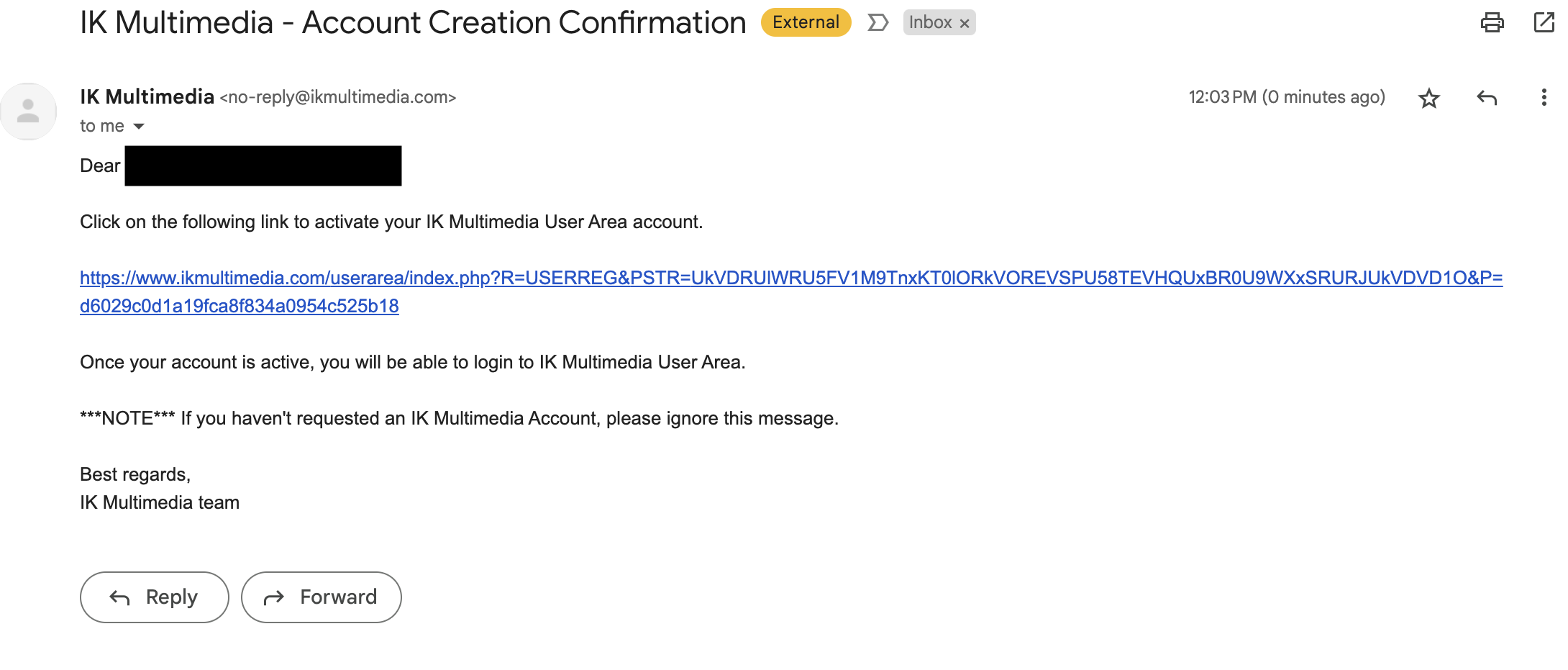The height and width of the screenshot is (670, 1568).
Task: Open the email in a new window
Action: point(1544,23)
